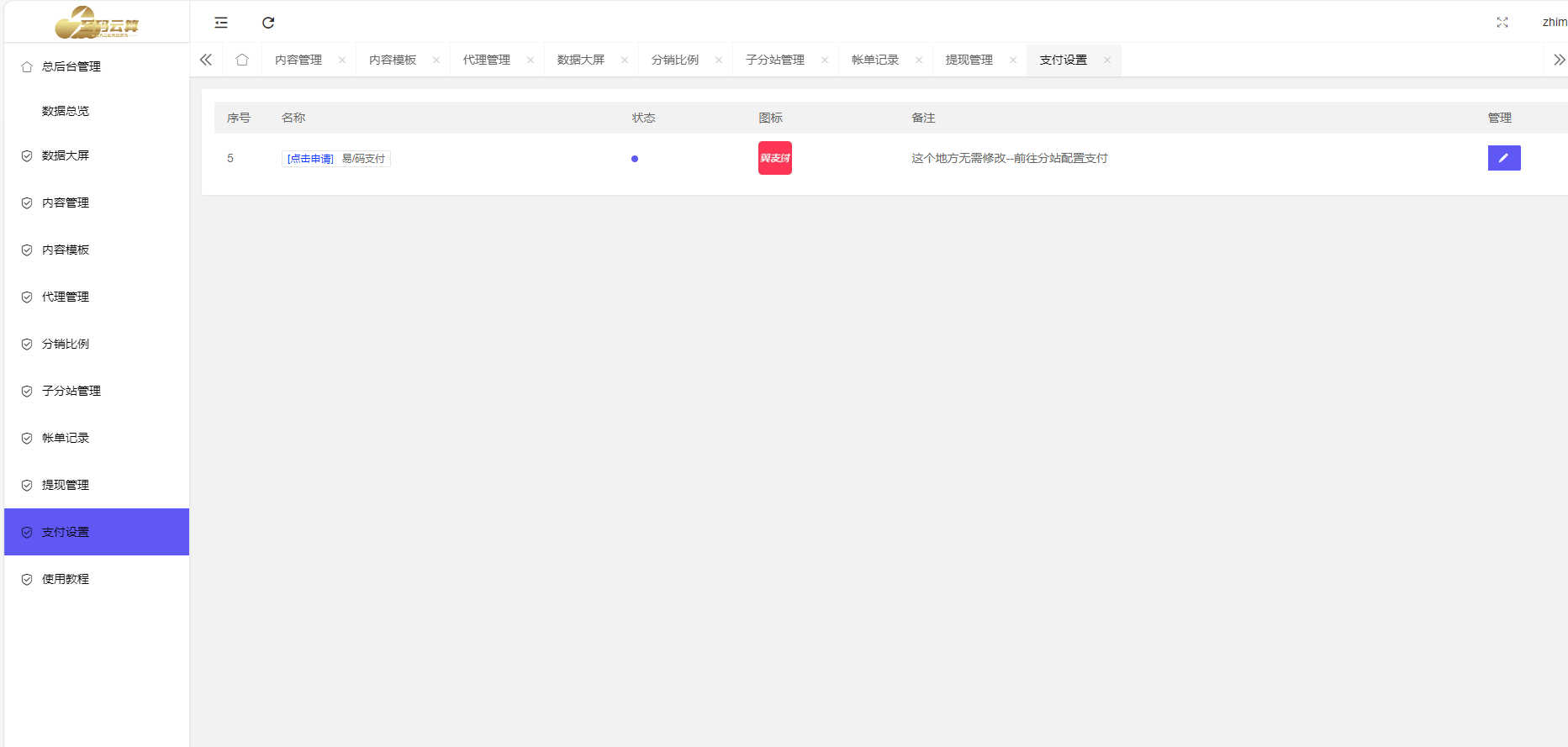Go to the home tab icon
Screen dimensions: 1568x747
[x=242, y=60]
